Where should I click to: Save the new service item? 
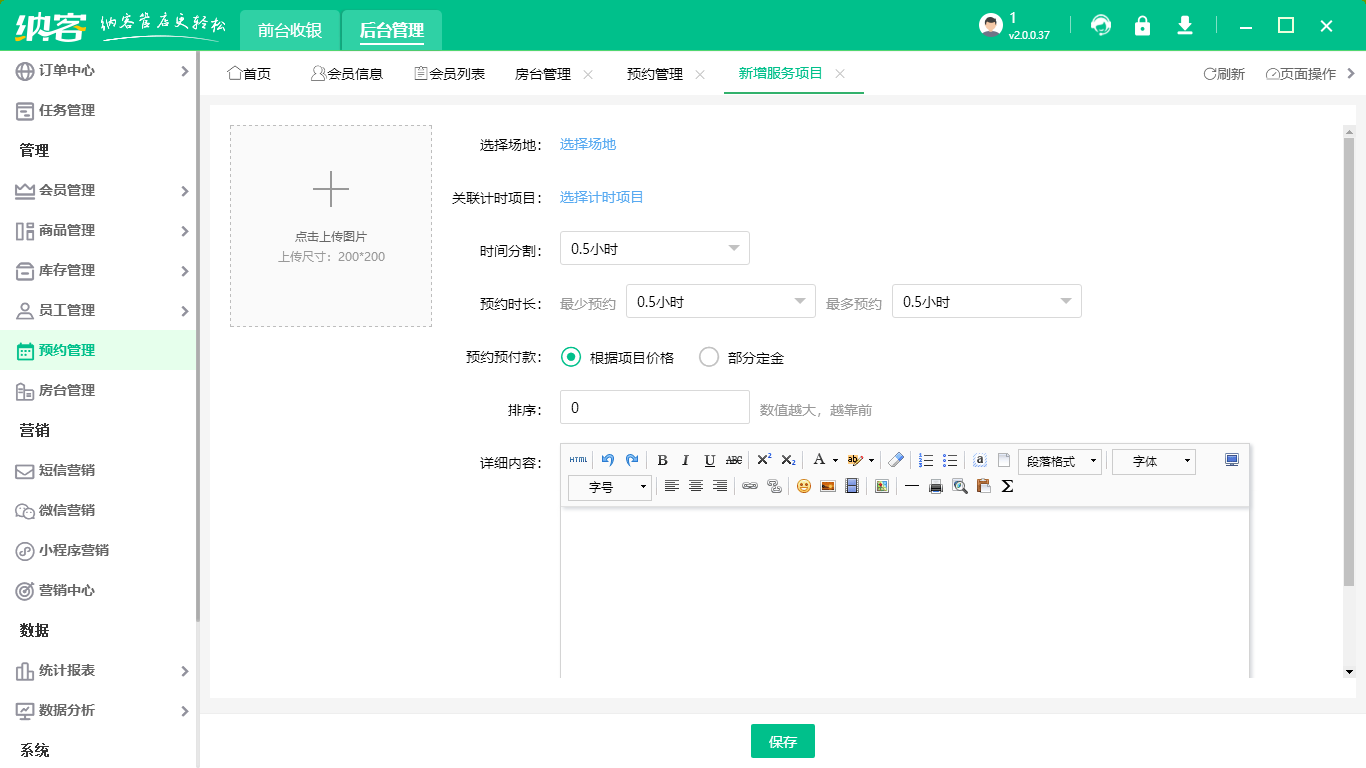[783, 741]
